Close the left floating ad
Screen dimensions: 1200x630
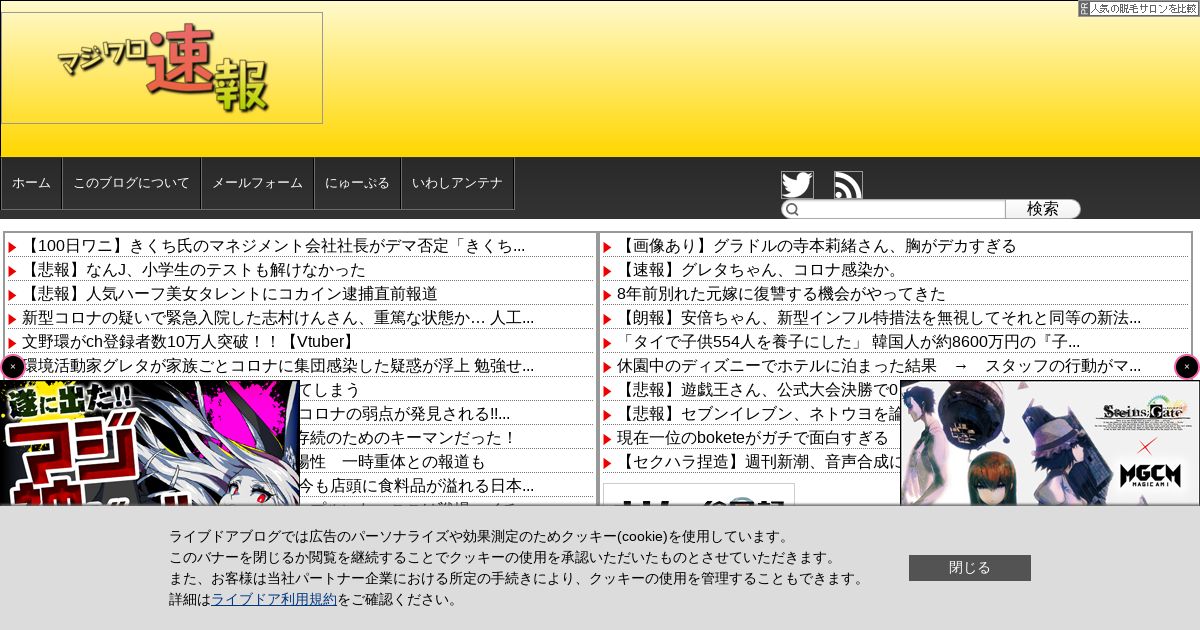tap(13, 367)
